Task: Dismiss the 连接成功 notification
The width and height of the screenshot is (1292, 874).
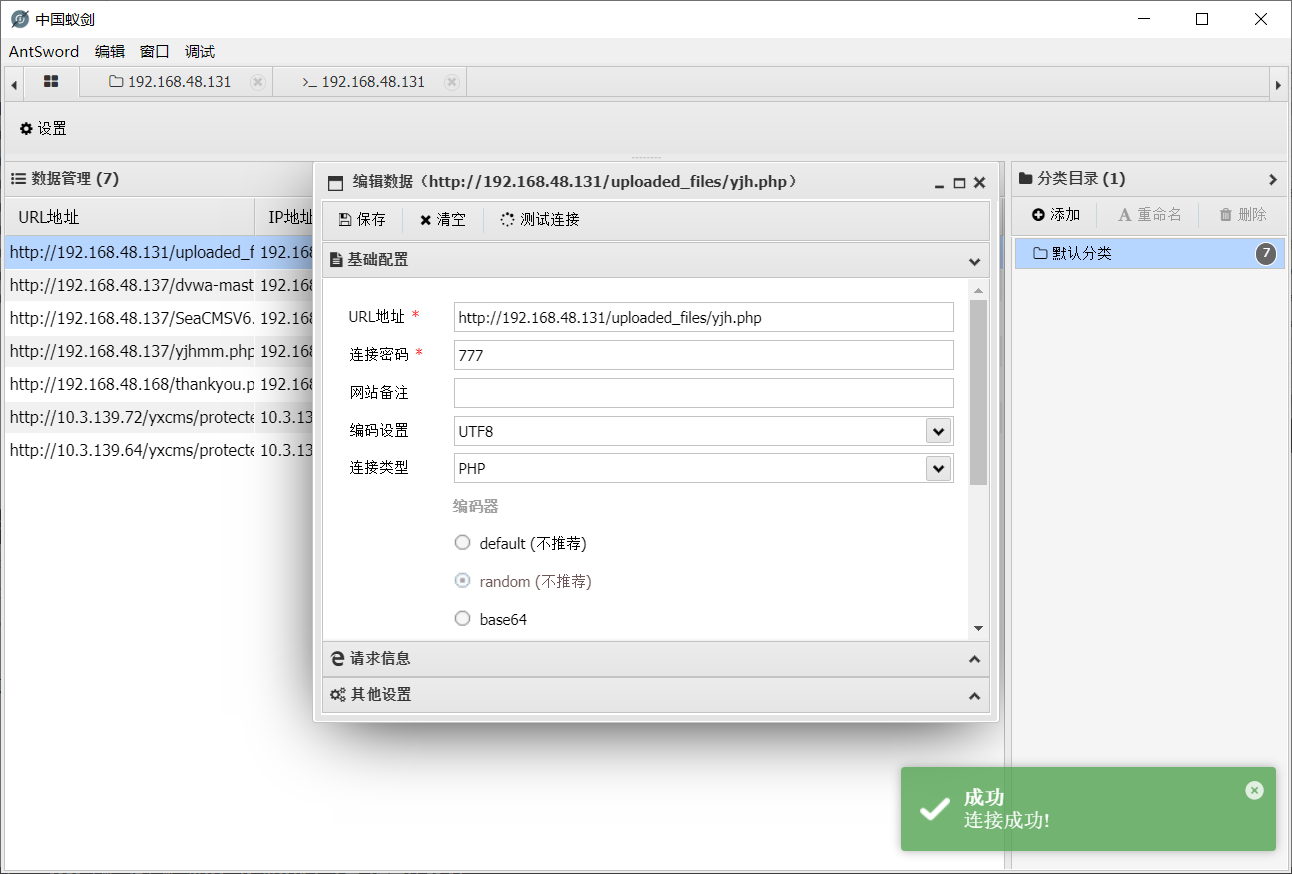Action: (1254, 790)
